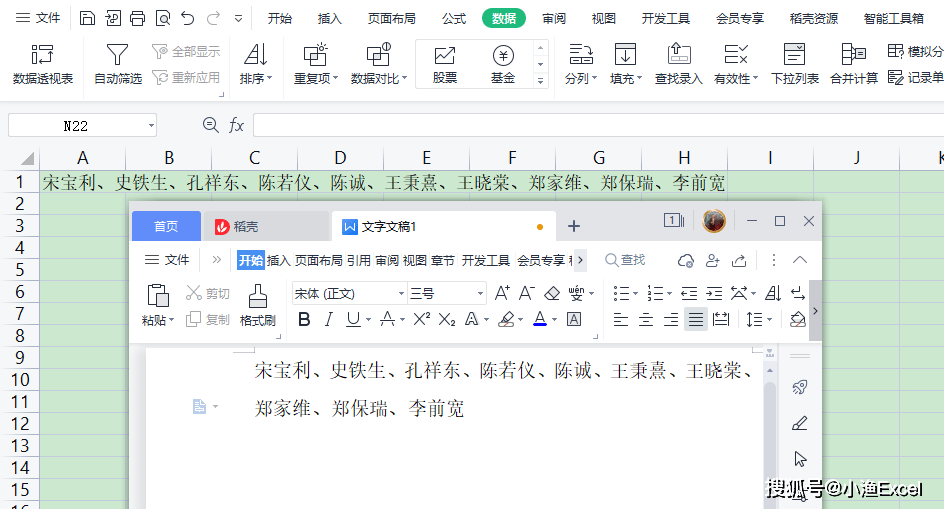Click the formula bar input field

598,125
